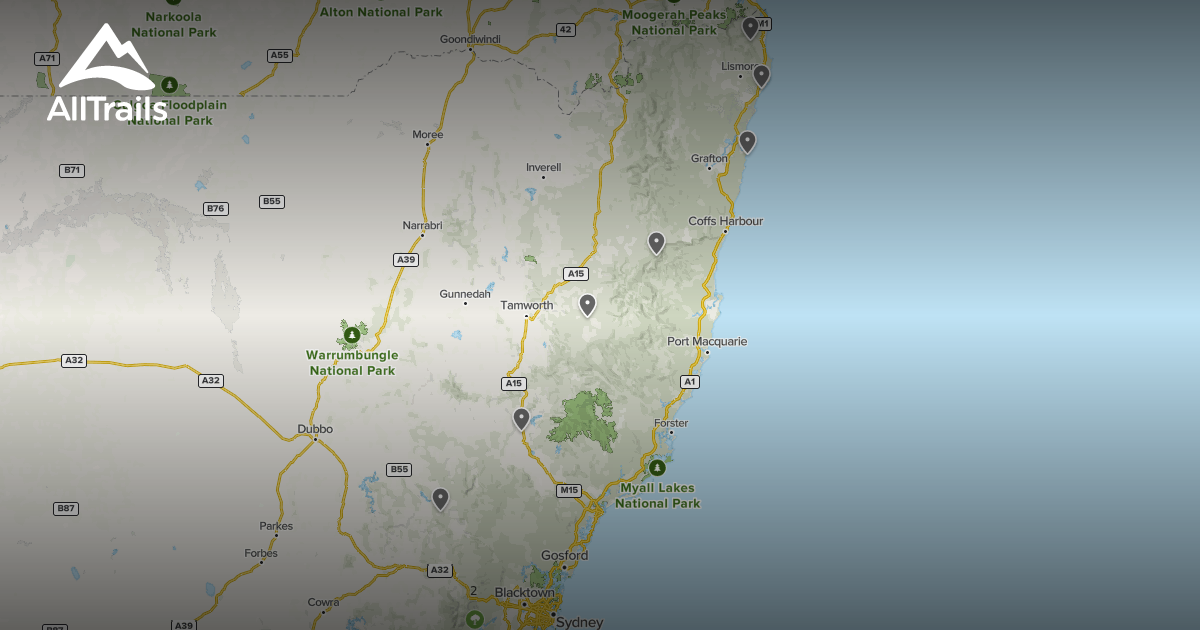Click the trail pin above Grafton
1200x630 pixels.
747,141
